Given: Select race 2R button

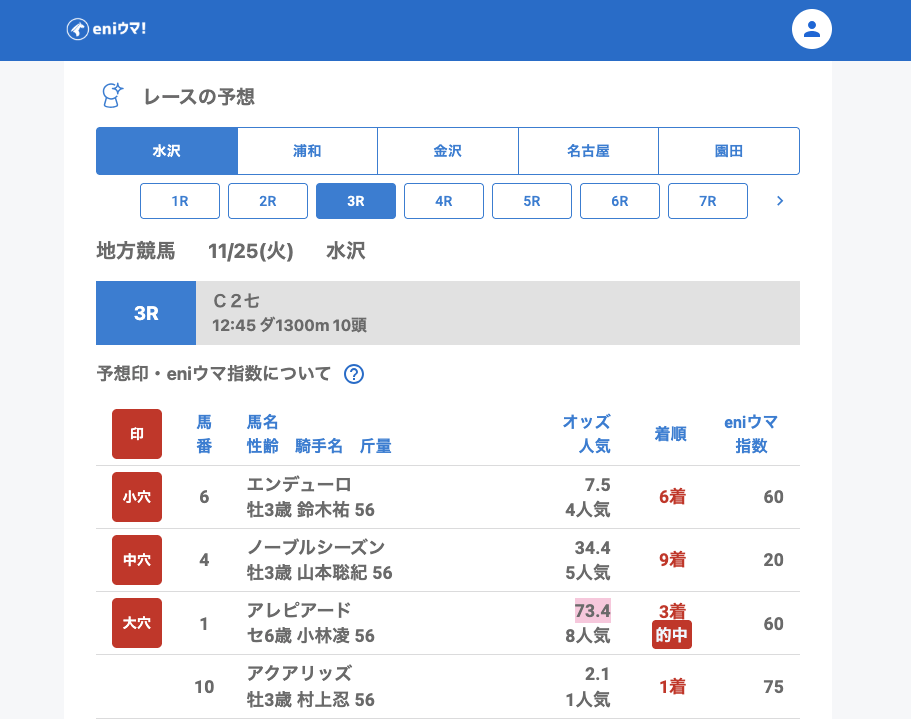Looking at the screenshot, I should (x=268, y=201).
